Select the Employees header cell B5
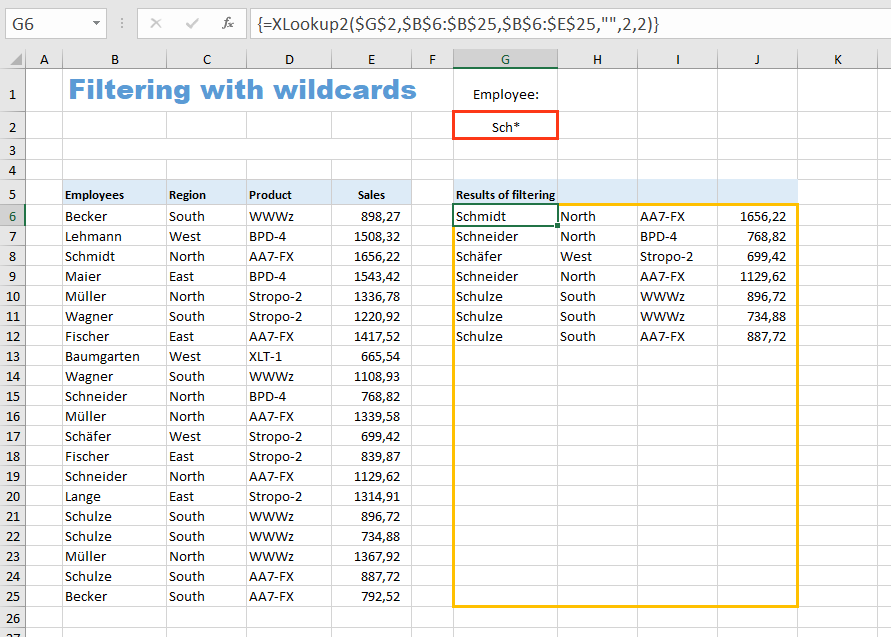This screenshot has width=891, height=637. [x=114, y=195]
